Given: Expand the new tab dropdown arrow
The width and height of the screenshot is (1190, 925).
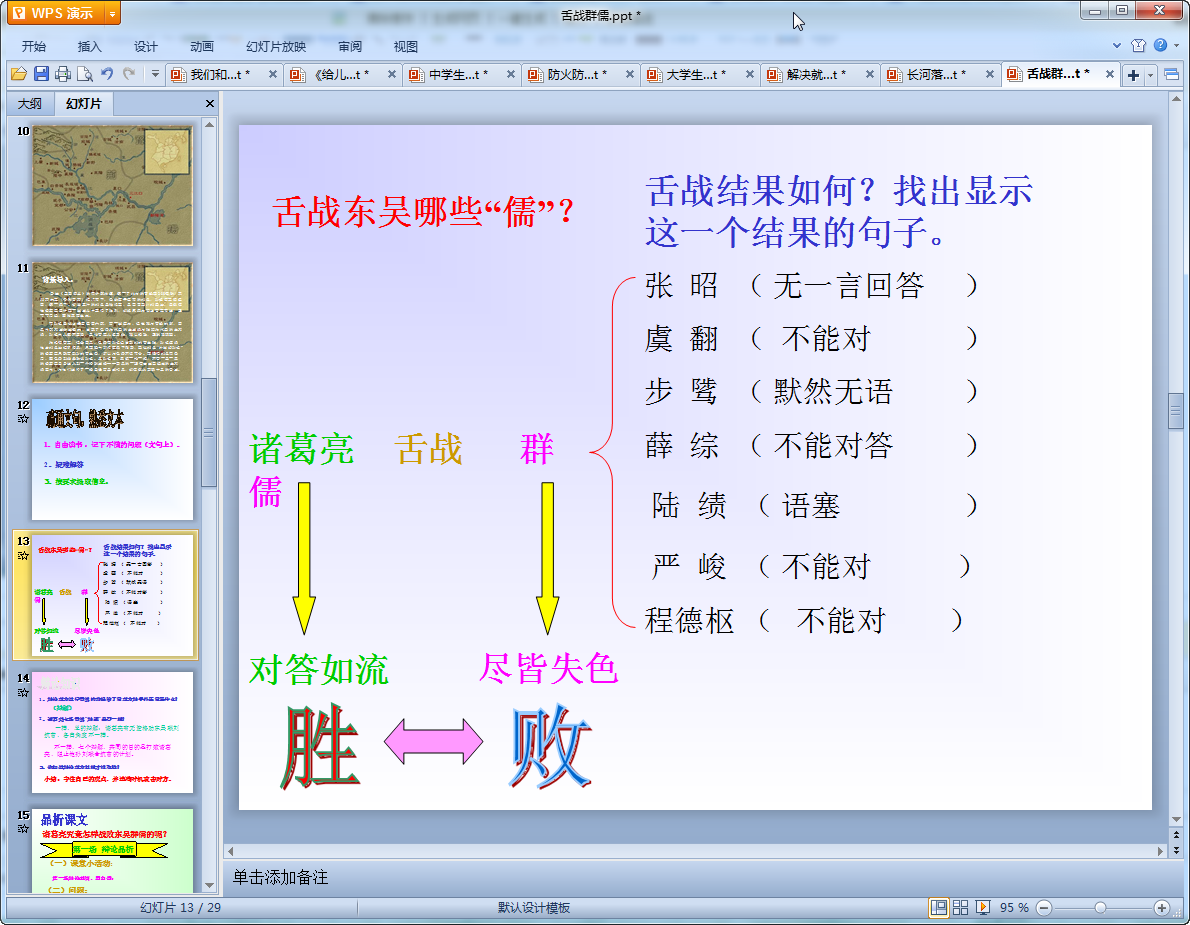Looking at the screenshot, I should point(1150,75).
